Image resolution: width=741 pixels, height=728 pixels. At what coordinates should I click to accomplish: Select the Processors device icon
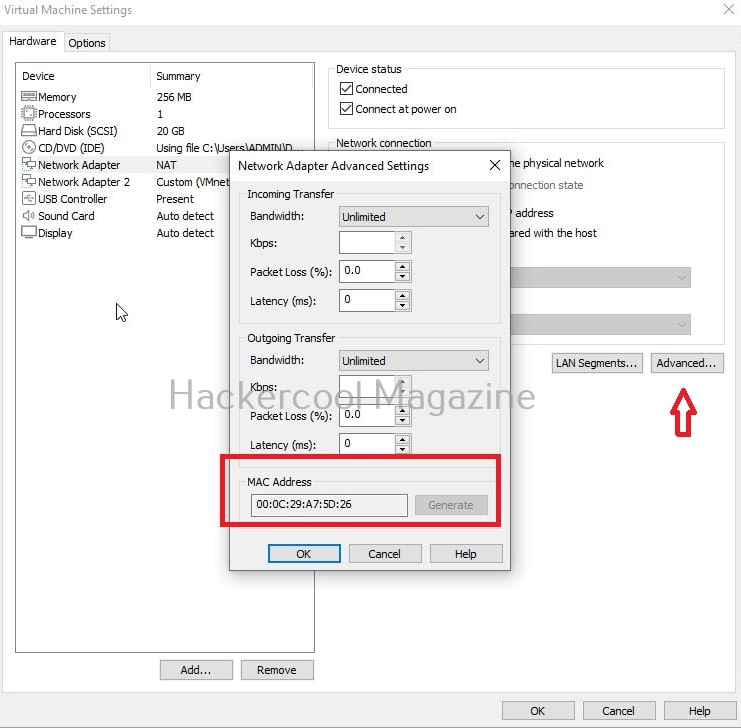click(28, 114)
